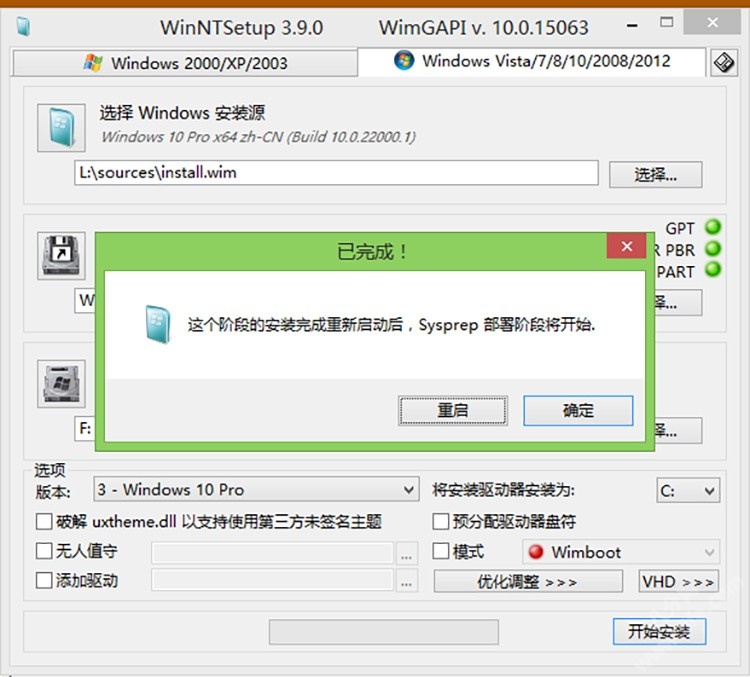
Task: Click the PART green status light
Action: click(x=713, y=269)
